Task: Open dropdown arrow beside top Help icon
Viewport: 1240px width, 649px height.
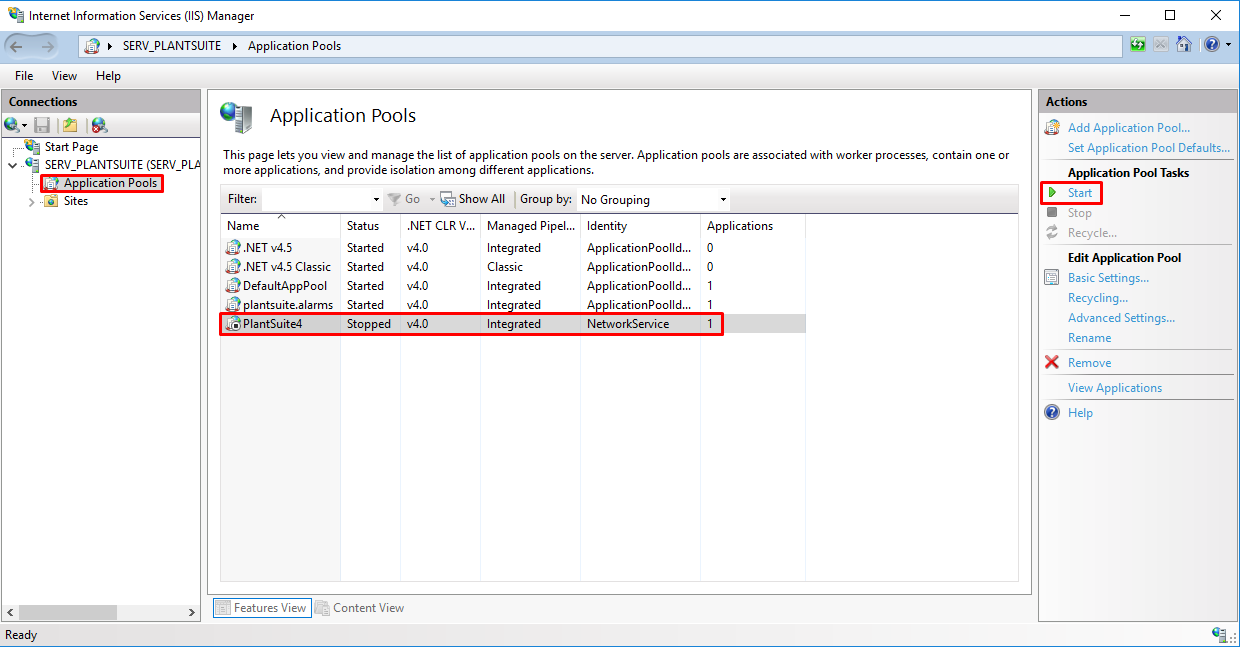Action: click(1226, 46)
